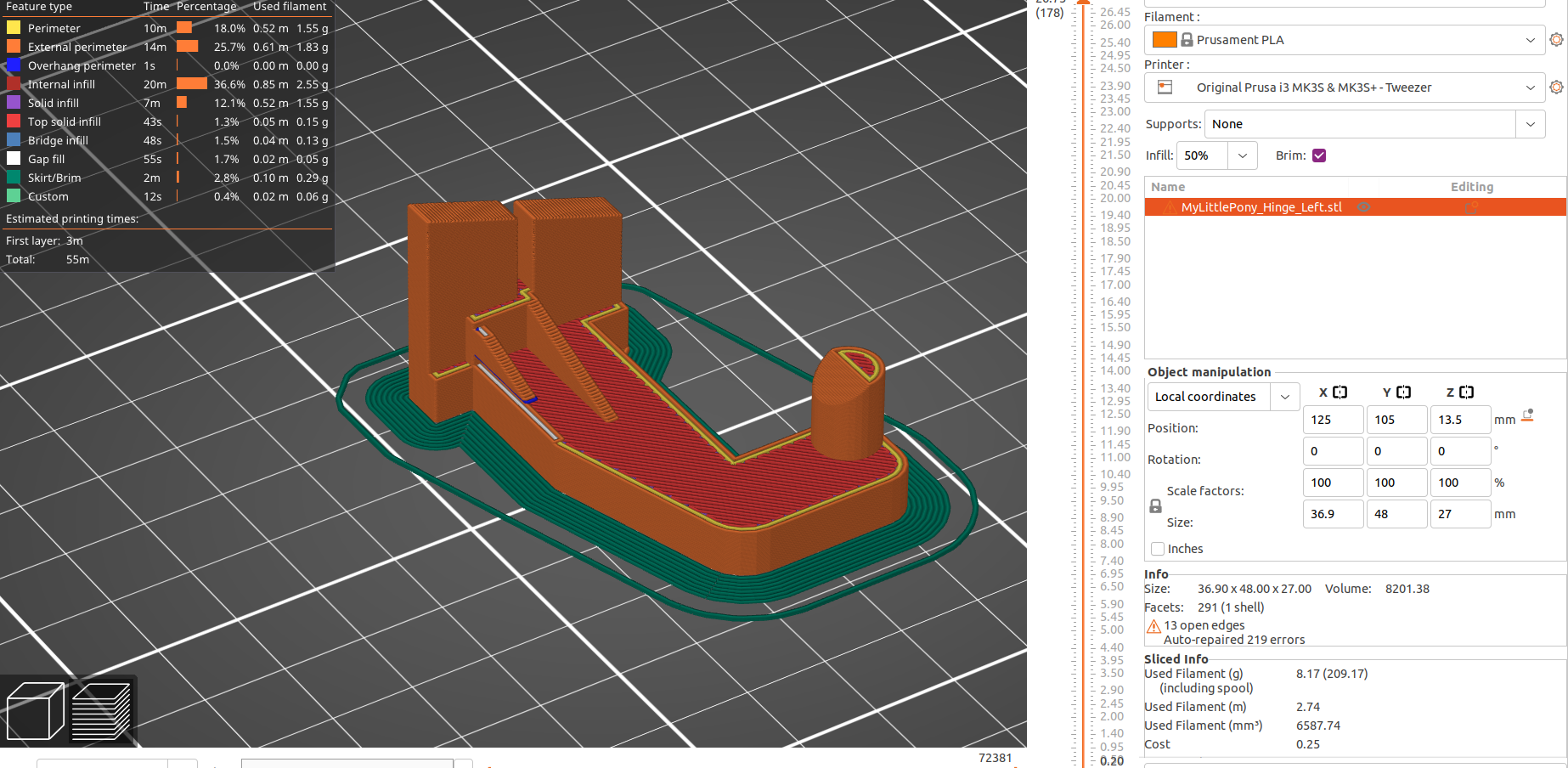
Task: Click Size Z field showing 27
Action: pyautogui.click(x=1461, y=514)
